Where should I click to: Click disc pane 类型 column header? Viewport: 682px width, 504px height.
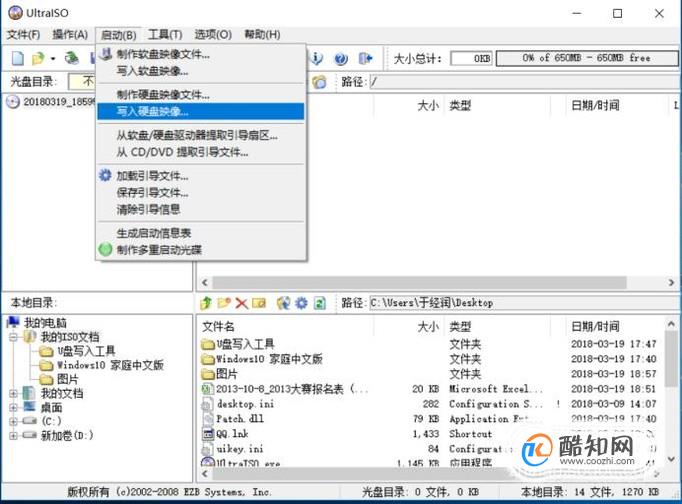coord(460,105)
